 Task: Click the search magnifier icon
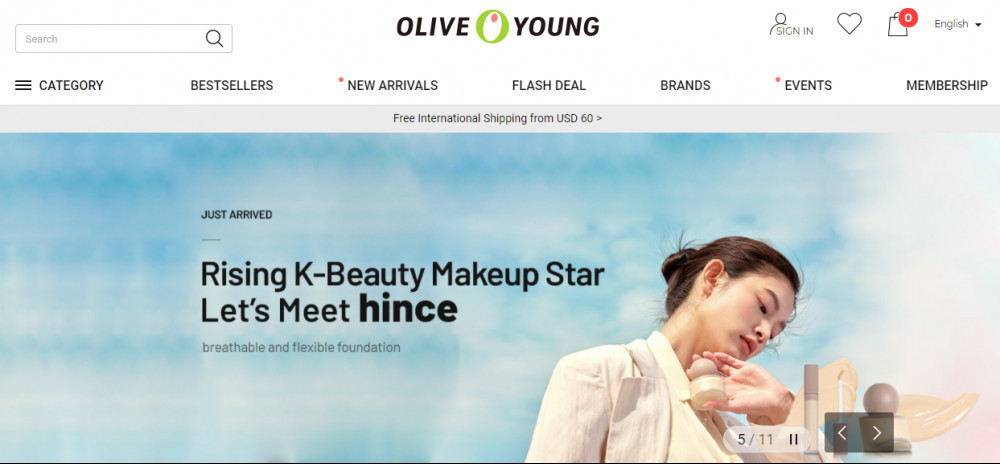coord(214,39)
